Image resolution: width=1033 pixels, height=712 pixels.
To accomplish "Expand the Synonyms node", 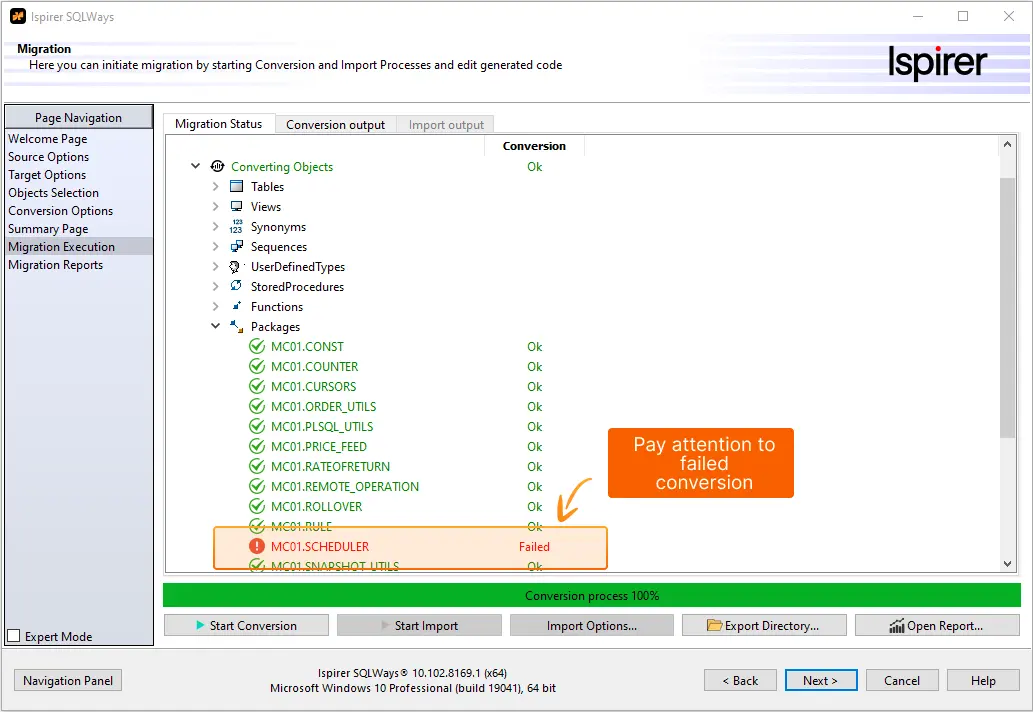I will tap(215, 227).
